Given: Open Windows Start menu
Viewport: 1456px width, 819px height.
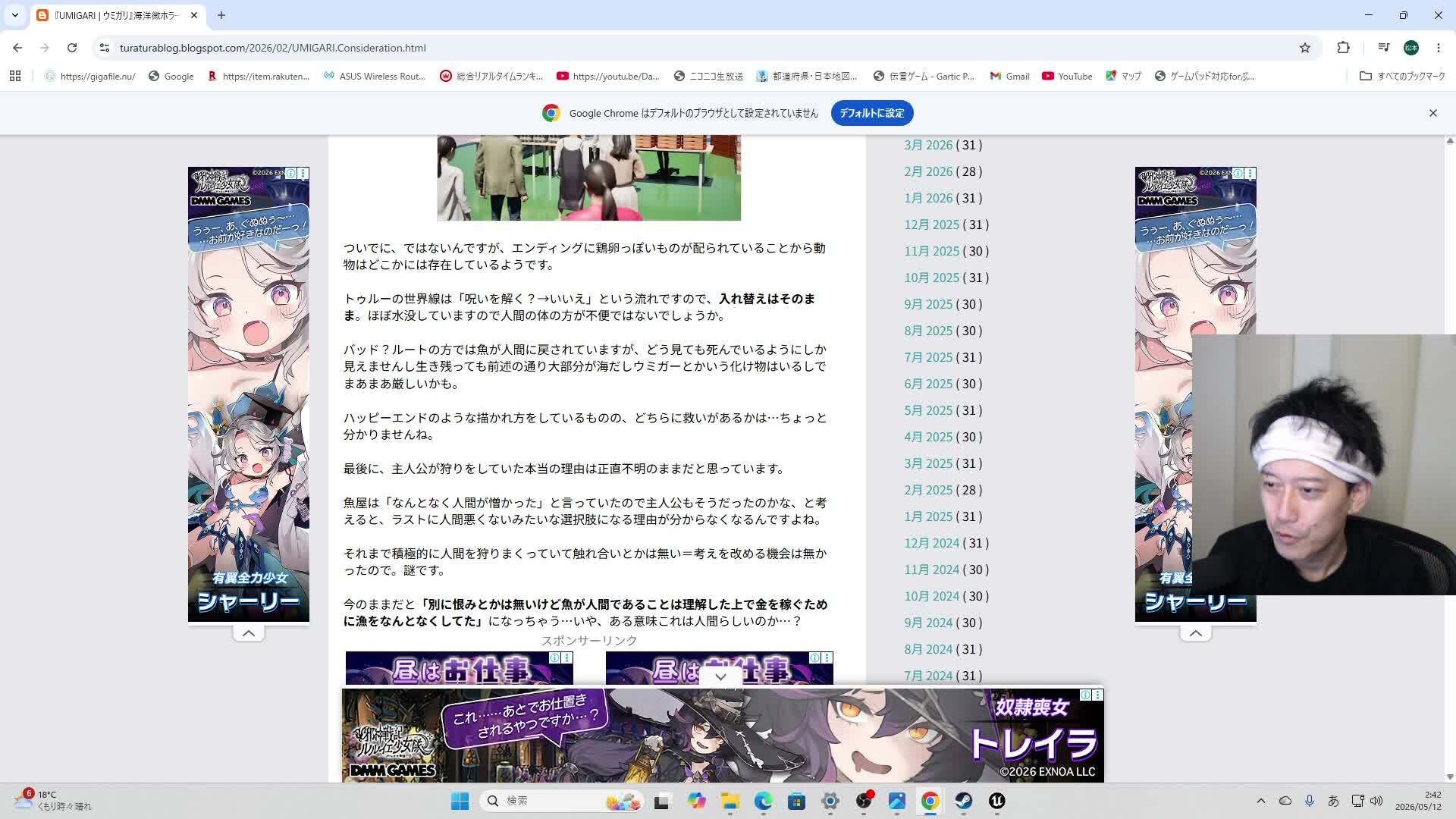Looking at the screenshot, I should 460,801.
